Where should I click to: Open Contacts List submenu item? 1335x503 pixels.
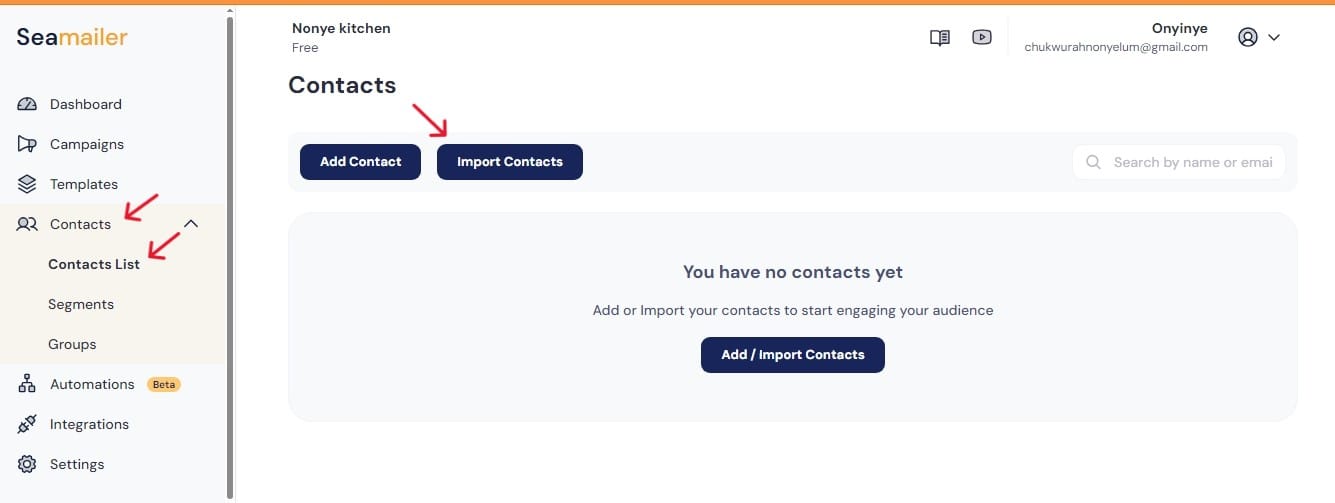coord(94,264)
